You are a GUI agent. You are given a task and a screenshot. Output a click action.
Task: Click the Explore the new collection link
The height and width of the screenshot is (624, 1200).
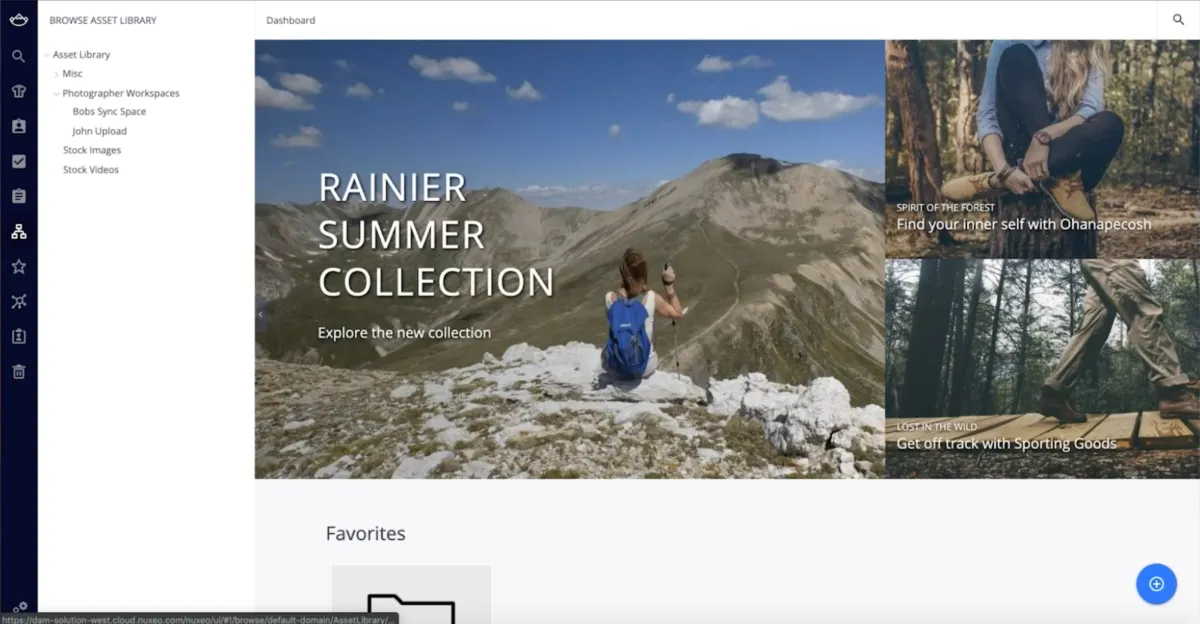404,332
